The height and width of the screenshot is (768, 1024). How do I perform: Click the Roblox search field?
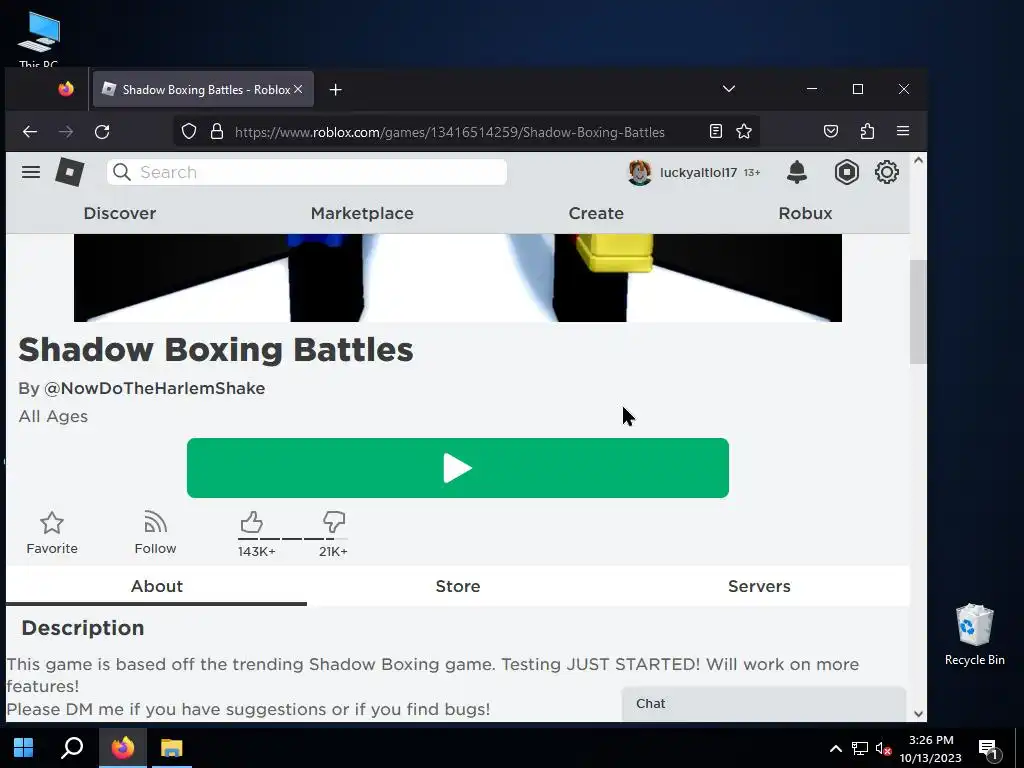pyautogui.click(x=307, y=172)
